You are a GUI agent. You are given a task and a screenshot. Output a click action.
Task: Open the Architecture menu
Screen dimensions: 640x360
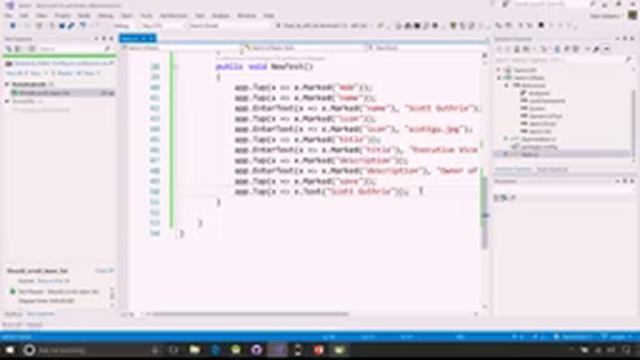pyautogui.click(x=173, y=16)
